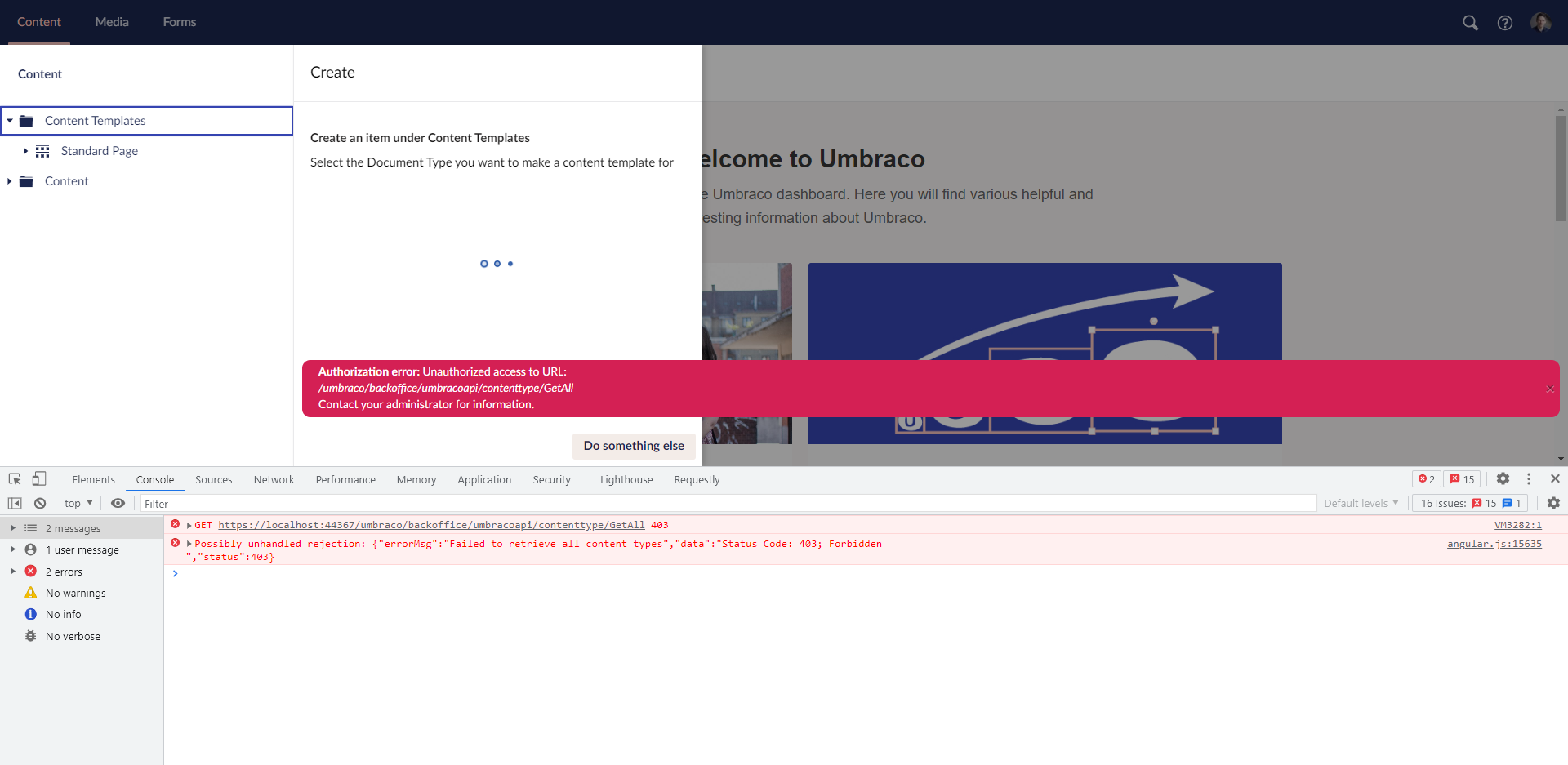Select the No info filter in sidebar
The height and width of the screenshot is (765, 1568).
click(82, 614)
